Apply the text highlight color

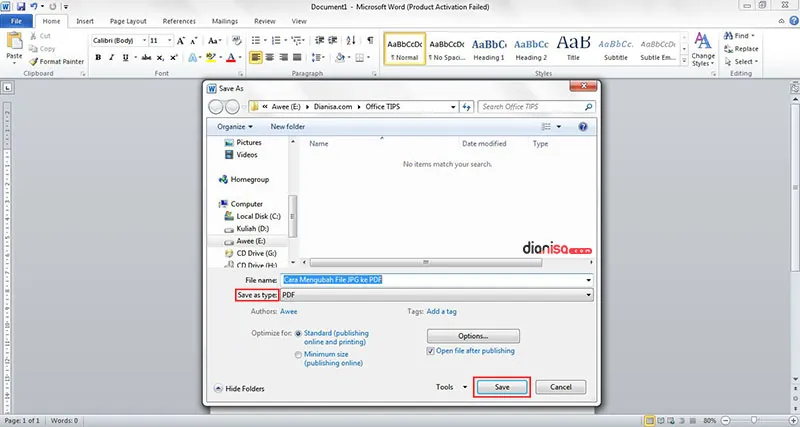coord(210,58)
